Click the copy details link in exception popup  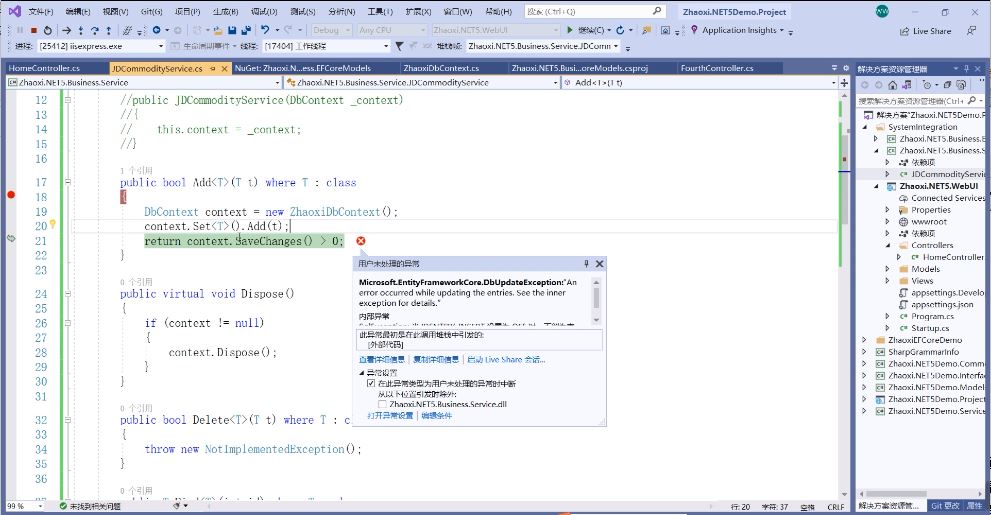pos(435,360)
